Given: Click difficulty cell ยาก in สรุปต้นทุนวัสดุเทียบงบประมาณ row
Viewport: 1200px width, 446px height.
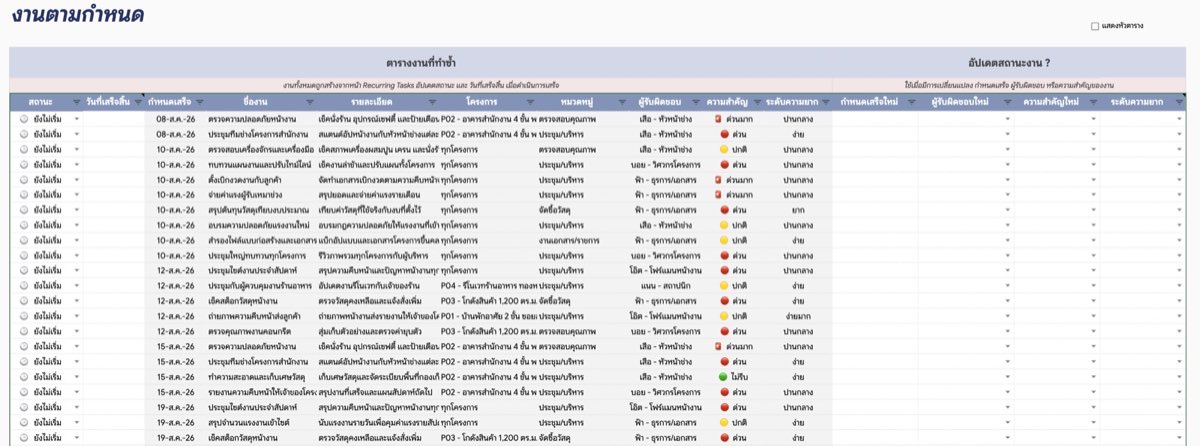Looking at the screenshot, I should point(797,210).
